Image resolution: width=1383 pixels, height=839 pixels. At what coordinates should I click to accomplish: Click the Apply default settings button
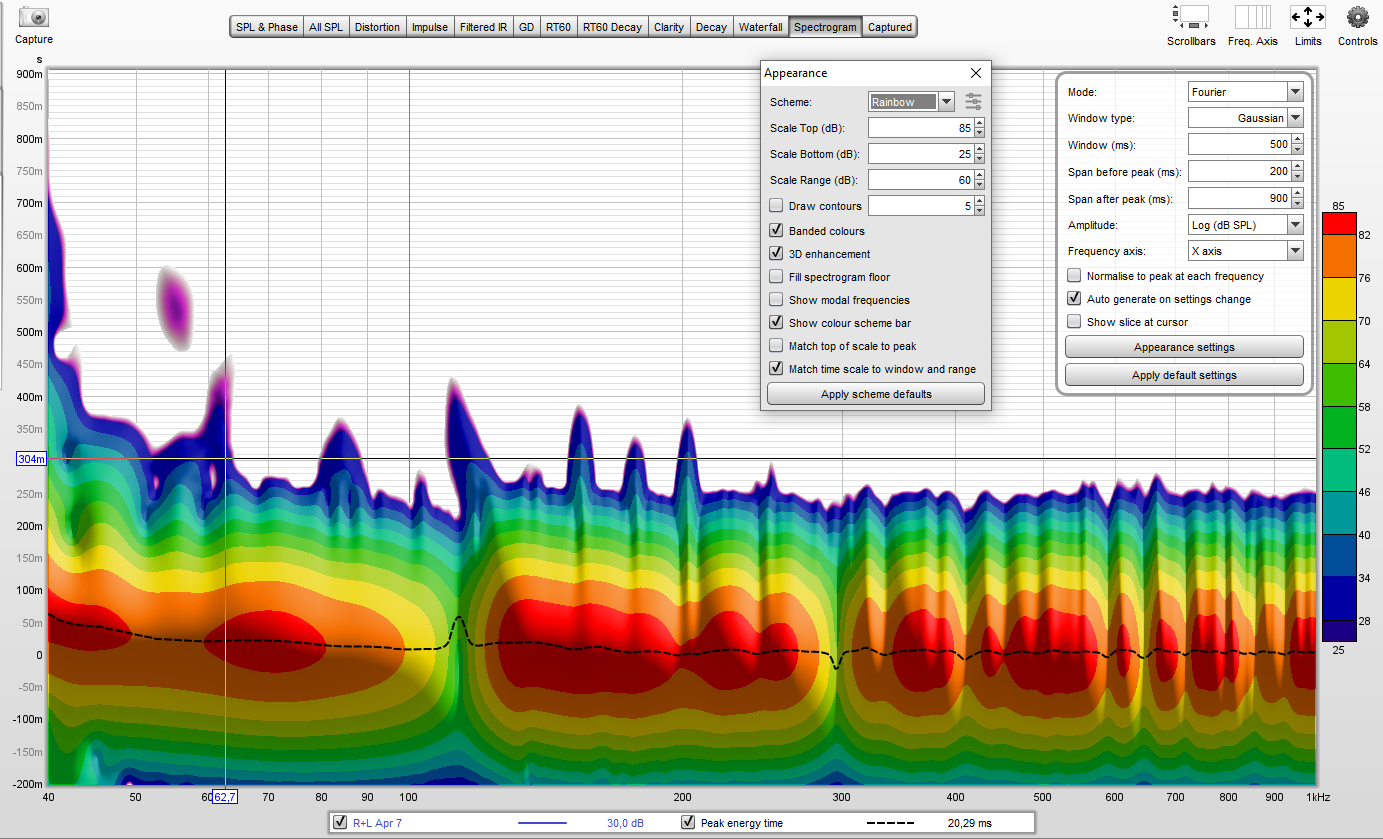1184,375
